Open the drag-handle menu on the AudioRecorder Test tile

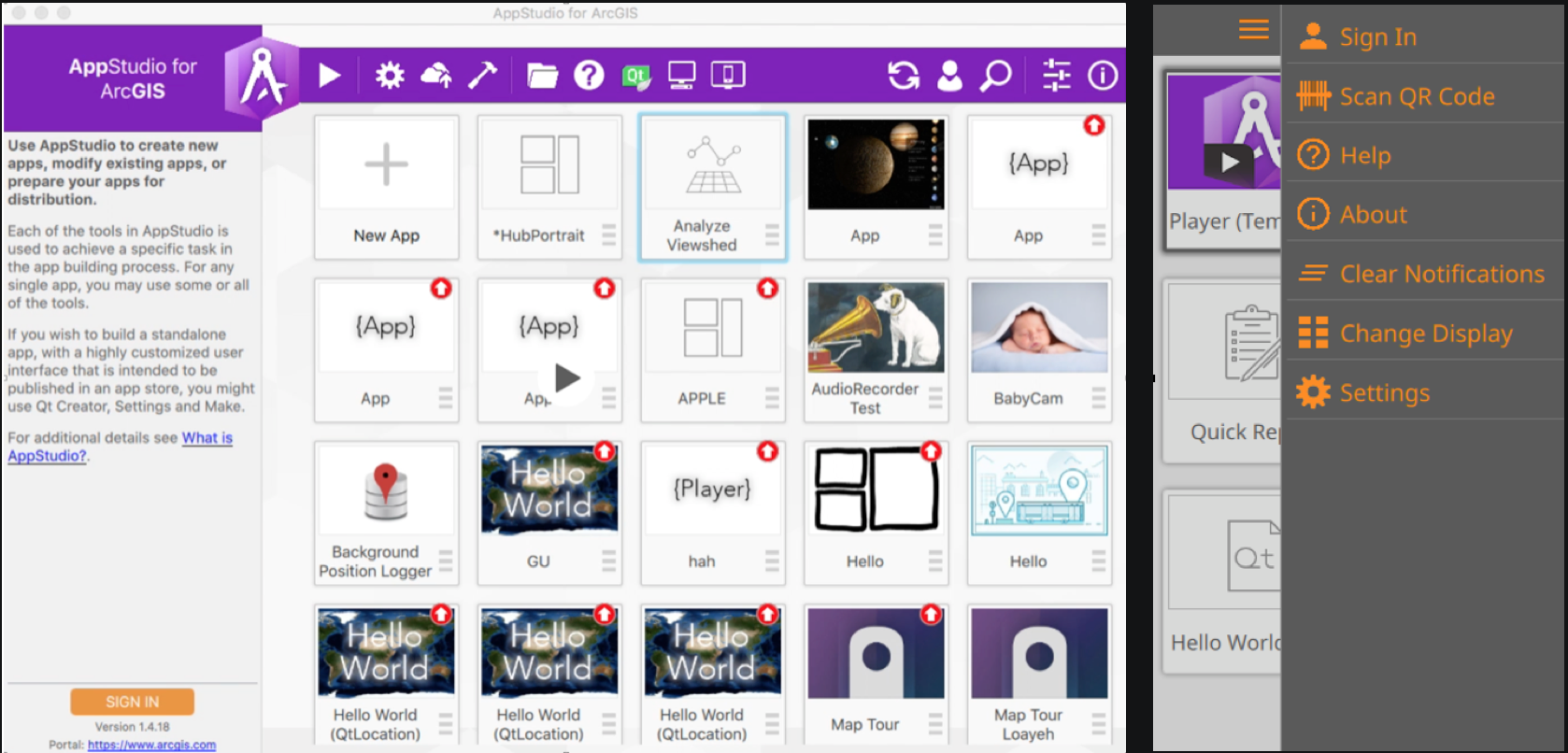(935, 398)
